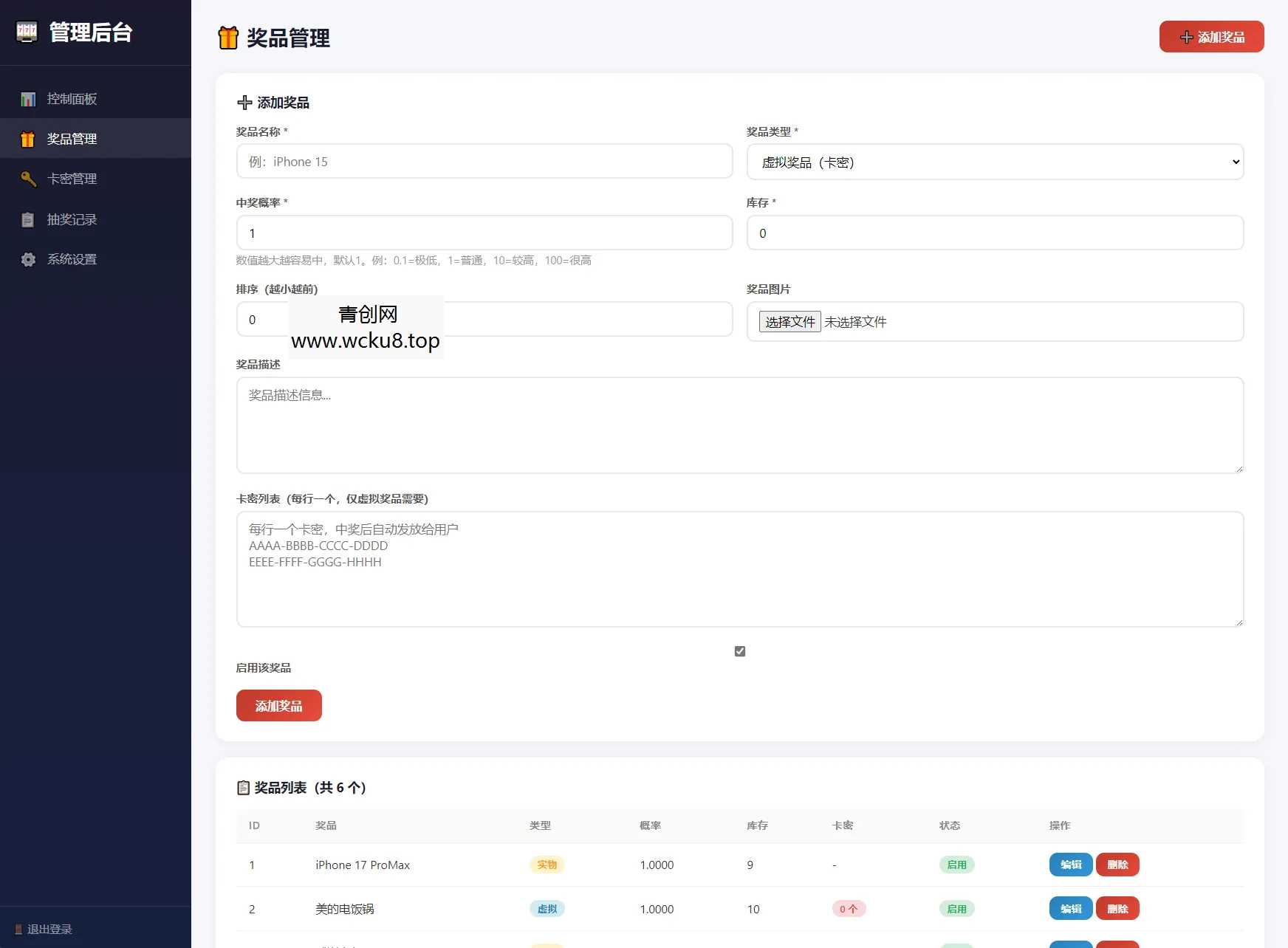Click the plus icon next to the 添加奖品 form heading

coord(244,103)
